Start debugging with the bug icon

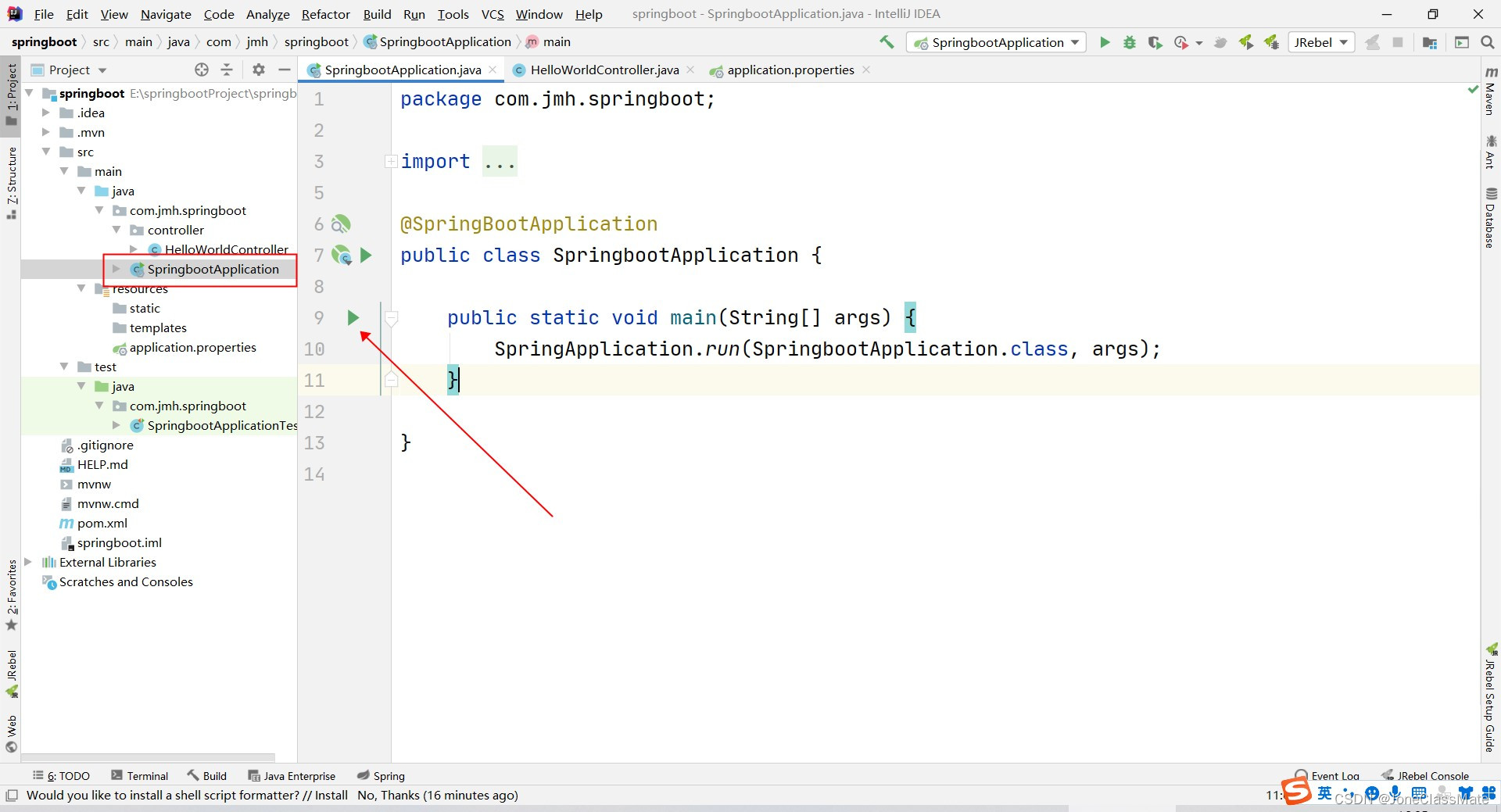coord(1130,42)
